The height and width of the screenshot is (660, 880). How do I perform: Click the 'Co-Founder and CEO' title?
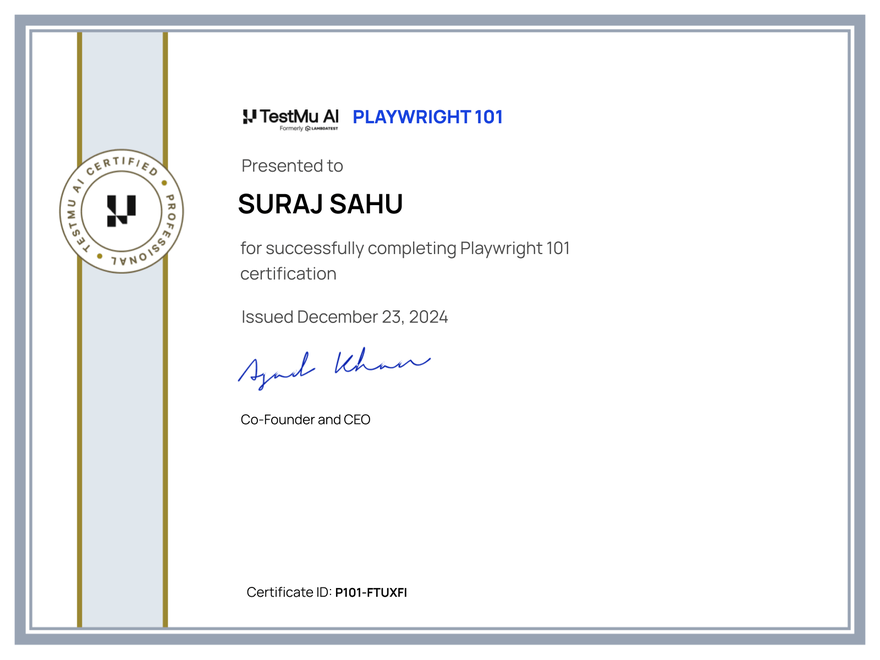(305, 420)
